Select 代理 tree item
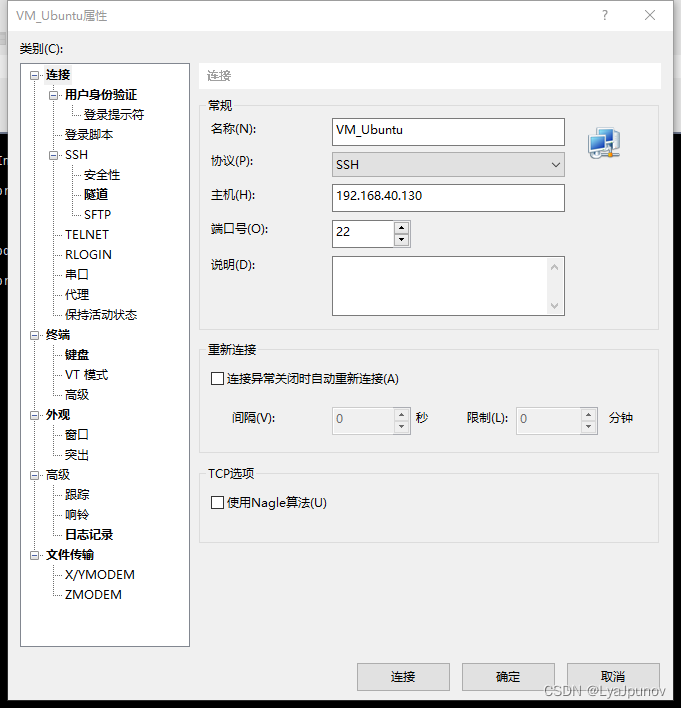The height and width of the screenshot is (708, 681). tap(77, 295)
